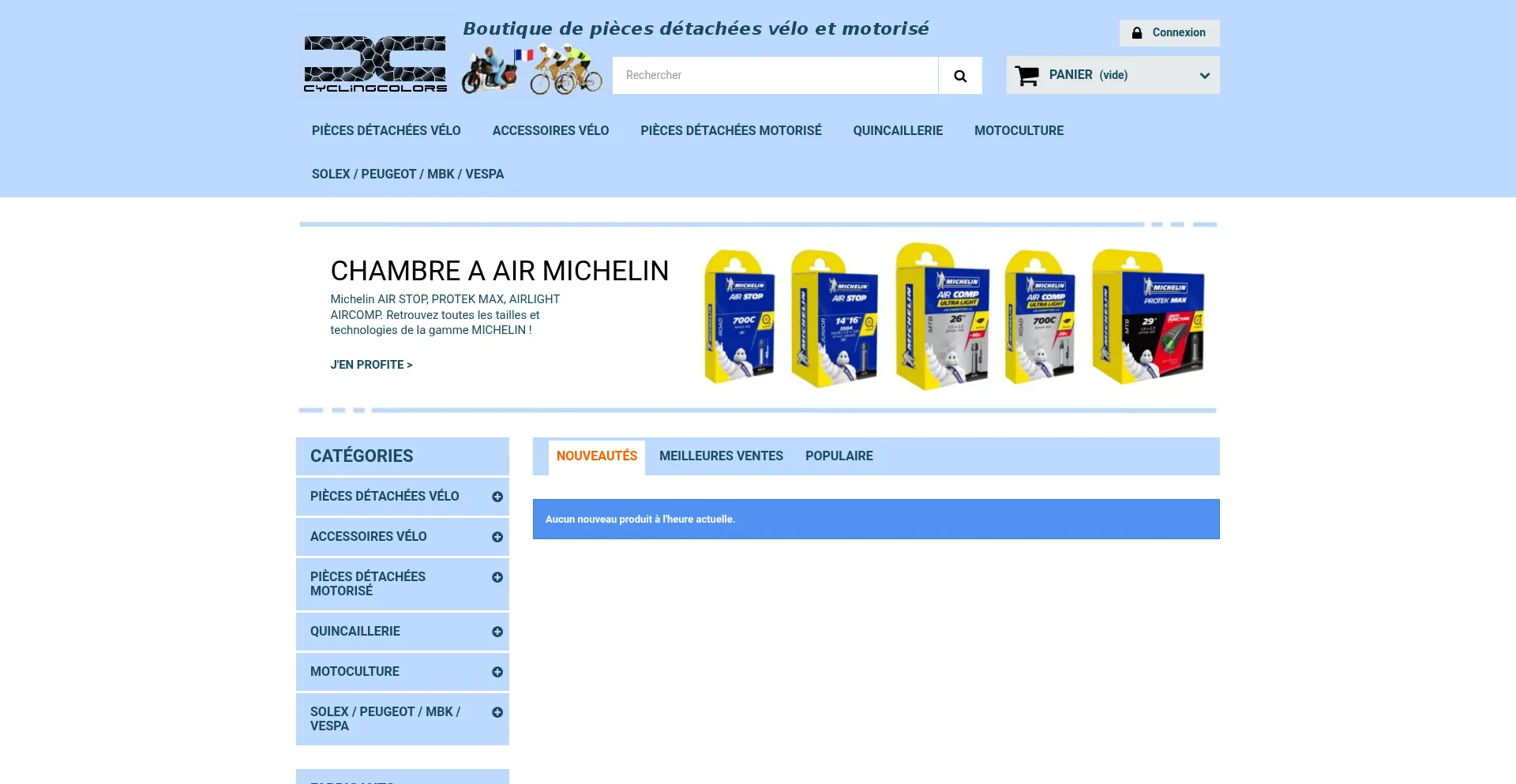The image size is (1516, 784).
Task: Open Accessoires vélo in the top menu
Action: [x=550, y=131]
